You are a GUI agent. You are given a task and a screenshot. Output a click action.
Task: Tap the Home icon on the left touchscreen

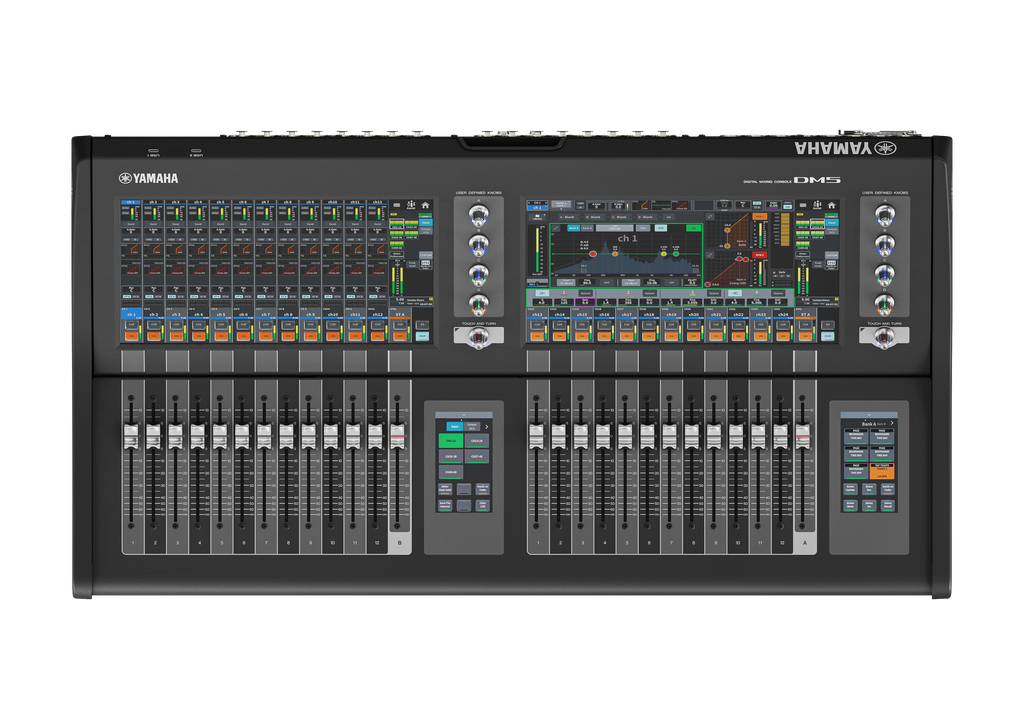click(x=425, y=205)
